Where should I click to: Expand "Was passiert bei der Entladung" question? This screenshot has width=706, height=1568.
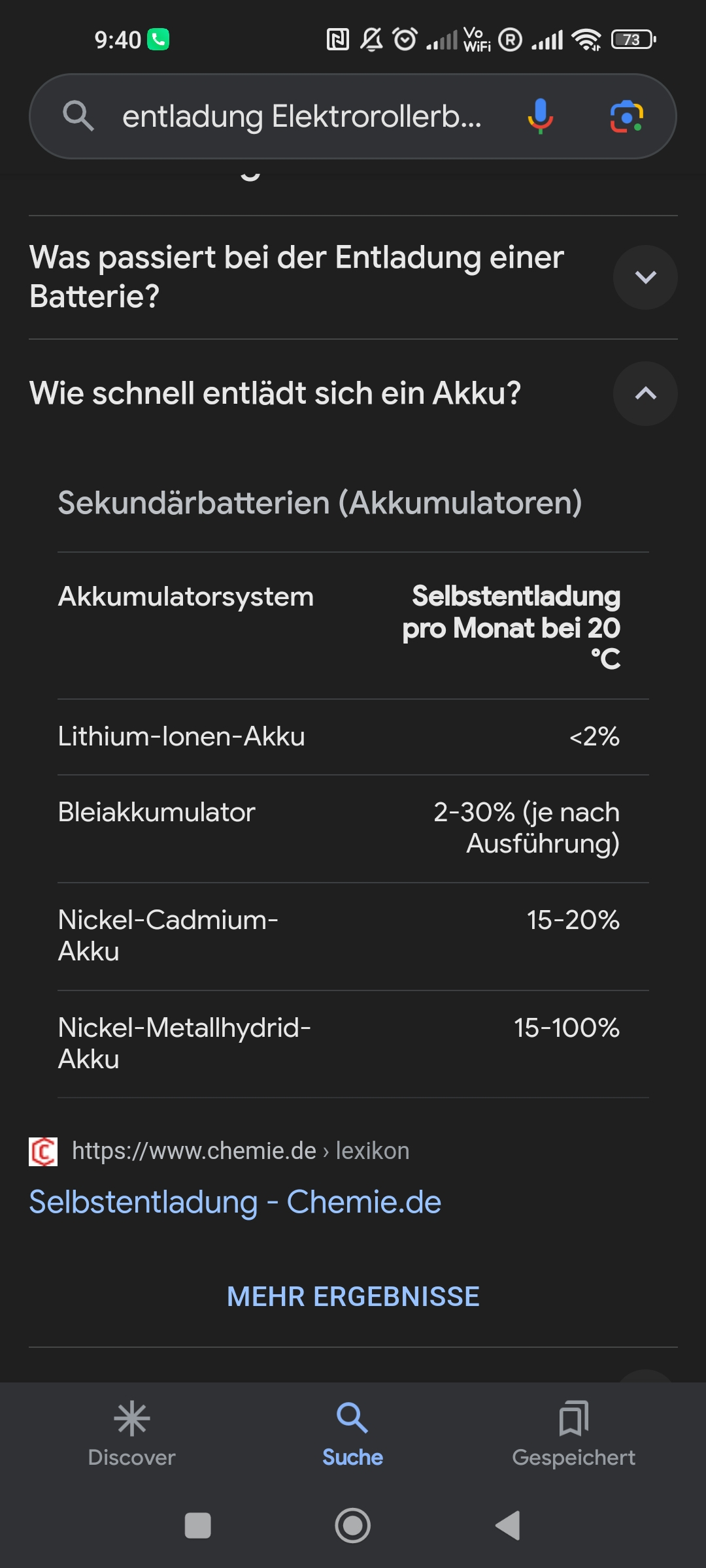tap(645, 277)
